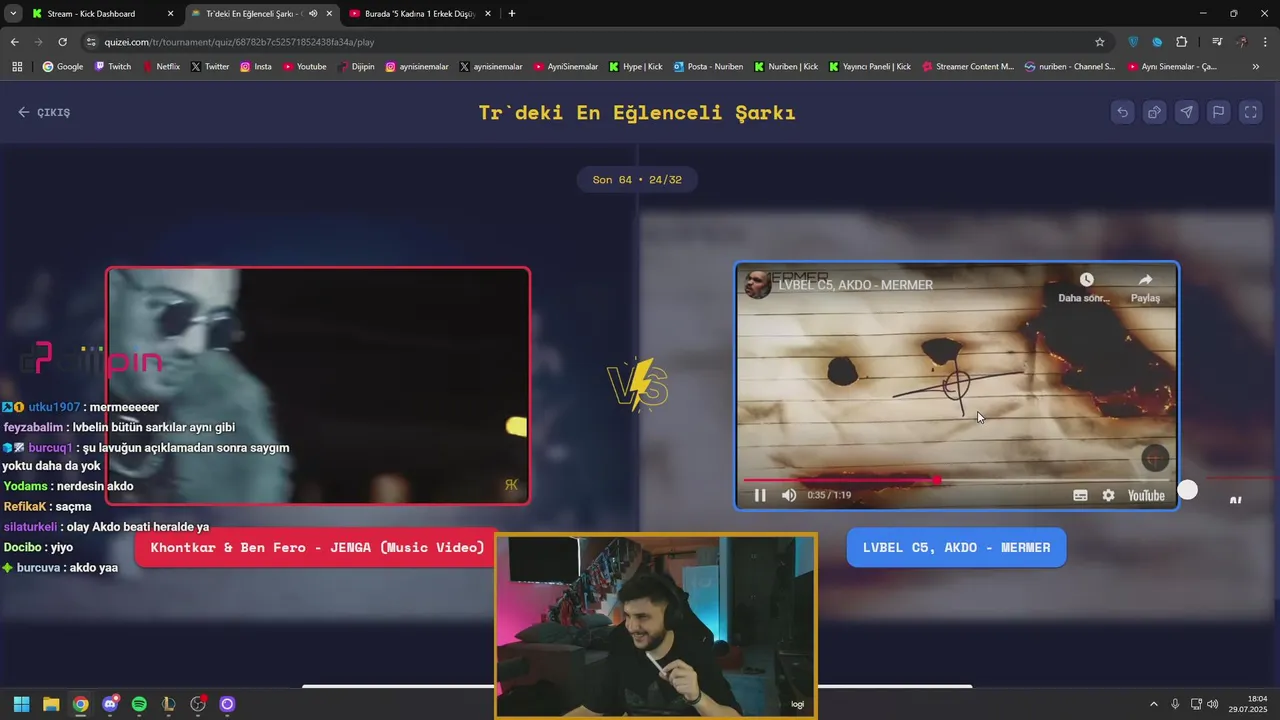Open the YouTube player settings gear

point(1108,495)
